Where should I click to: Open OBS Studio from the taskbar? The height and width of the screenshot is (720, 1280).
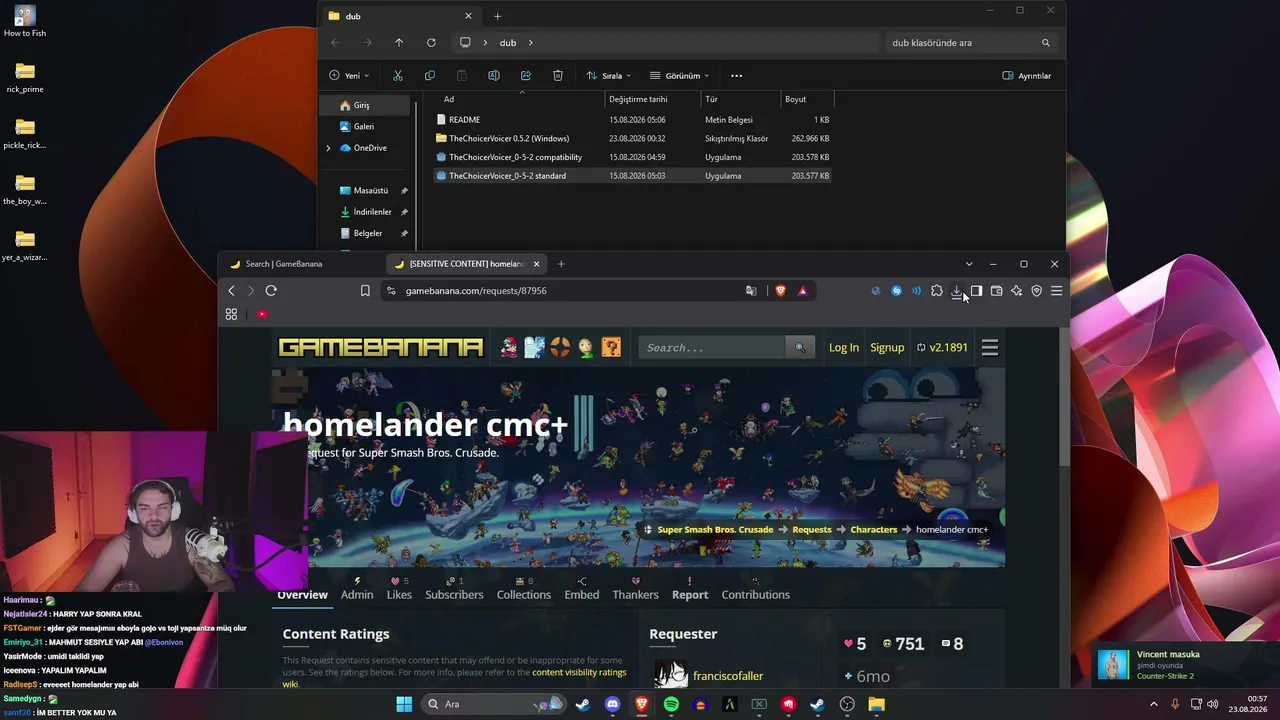pos(848,704)
